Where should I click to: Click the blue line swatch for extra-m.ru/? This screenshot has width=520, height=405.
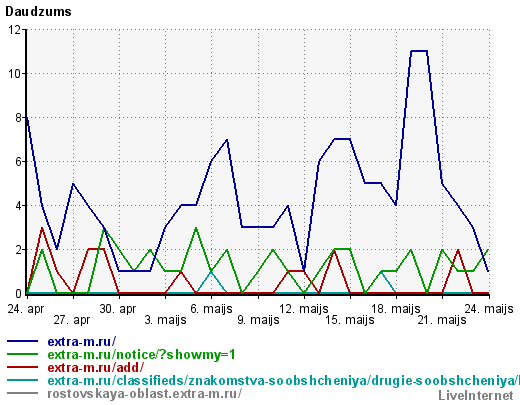pyautogui.click(x=22, y=341)
